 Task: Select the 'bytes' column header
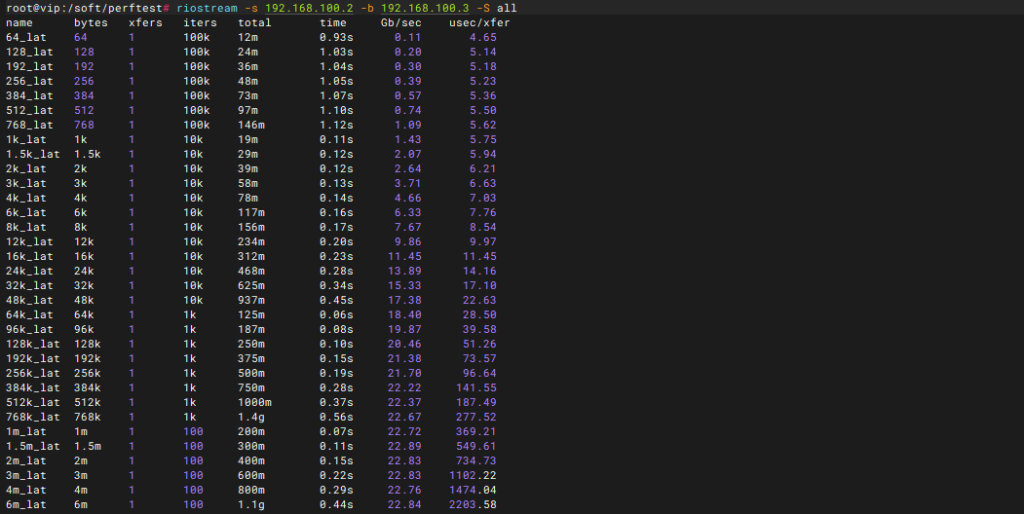(x=91, y=23)
